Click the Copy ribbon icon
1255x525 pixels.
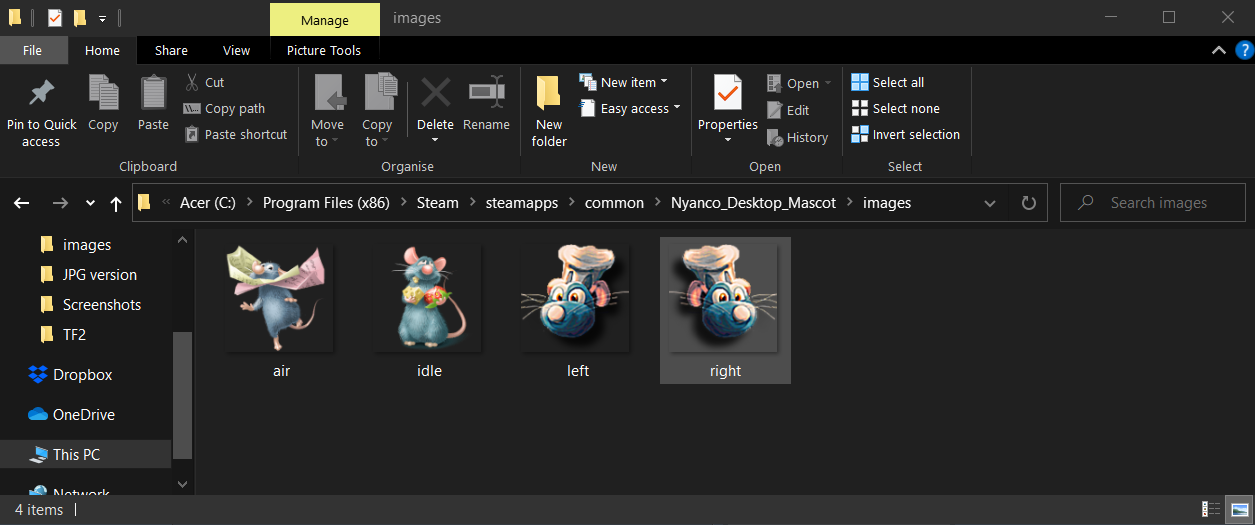click(103, 94)
